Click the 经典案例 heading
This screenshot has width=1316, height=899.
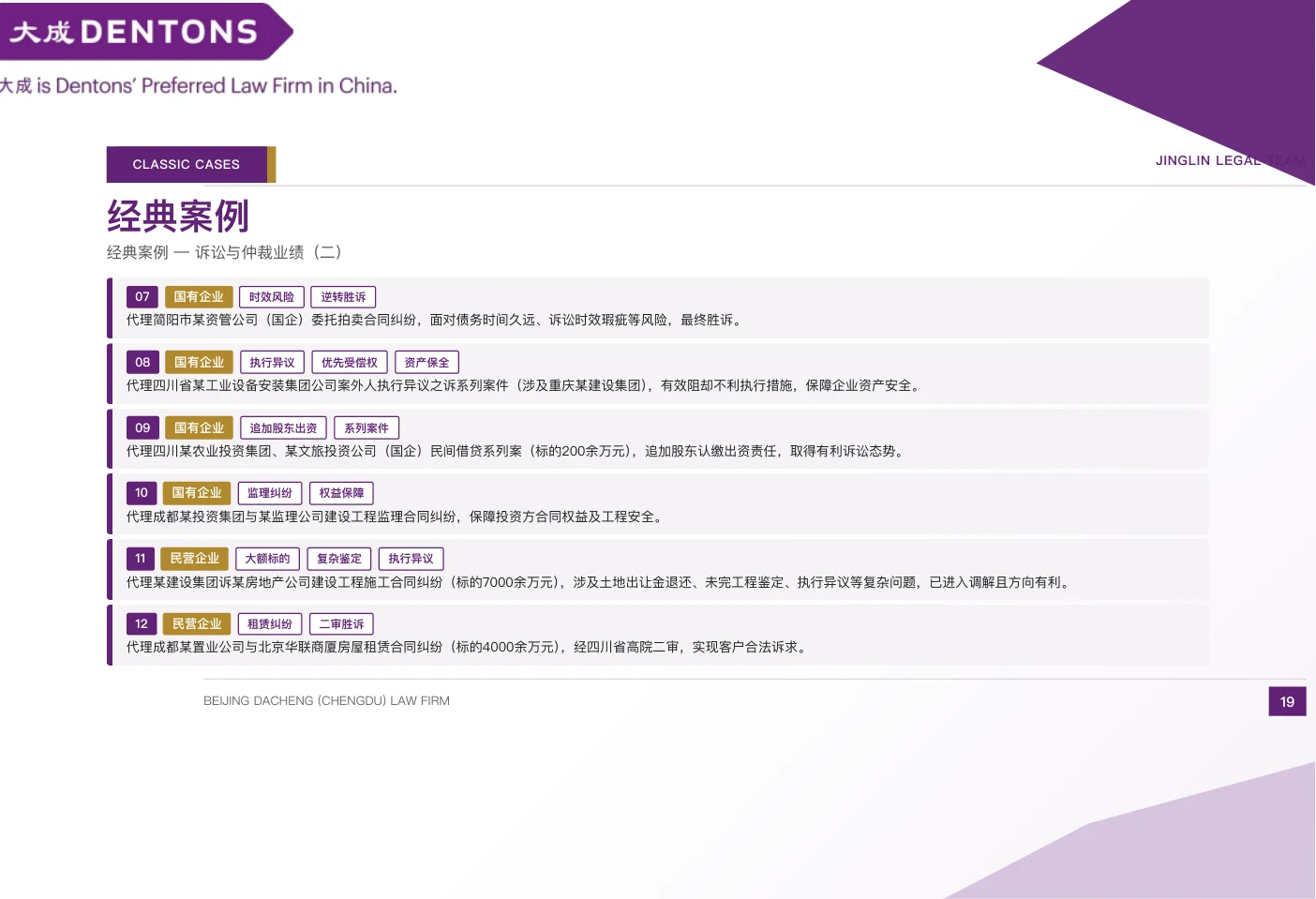coord(178,216)
